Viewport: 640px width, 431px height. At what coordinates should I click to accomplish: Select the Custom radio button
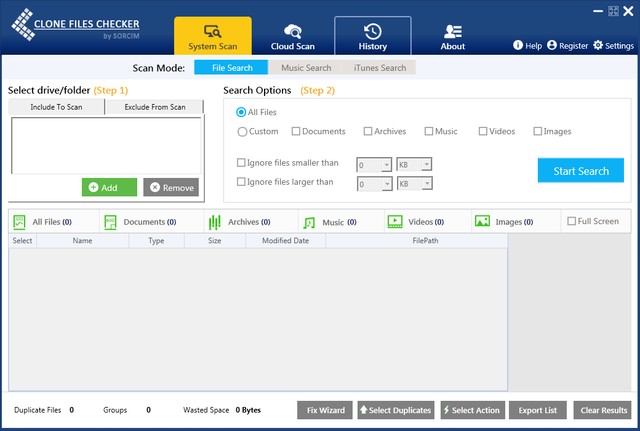tap(242, 131)
